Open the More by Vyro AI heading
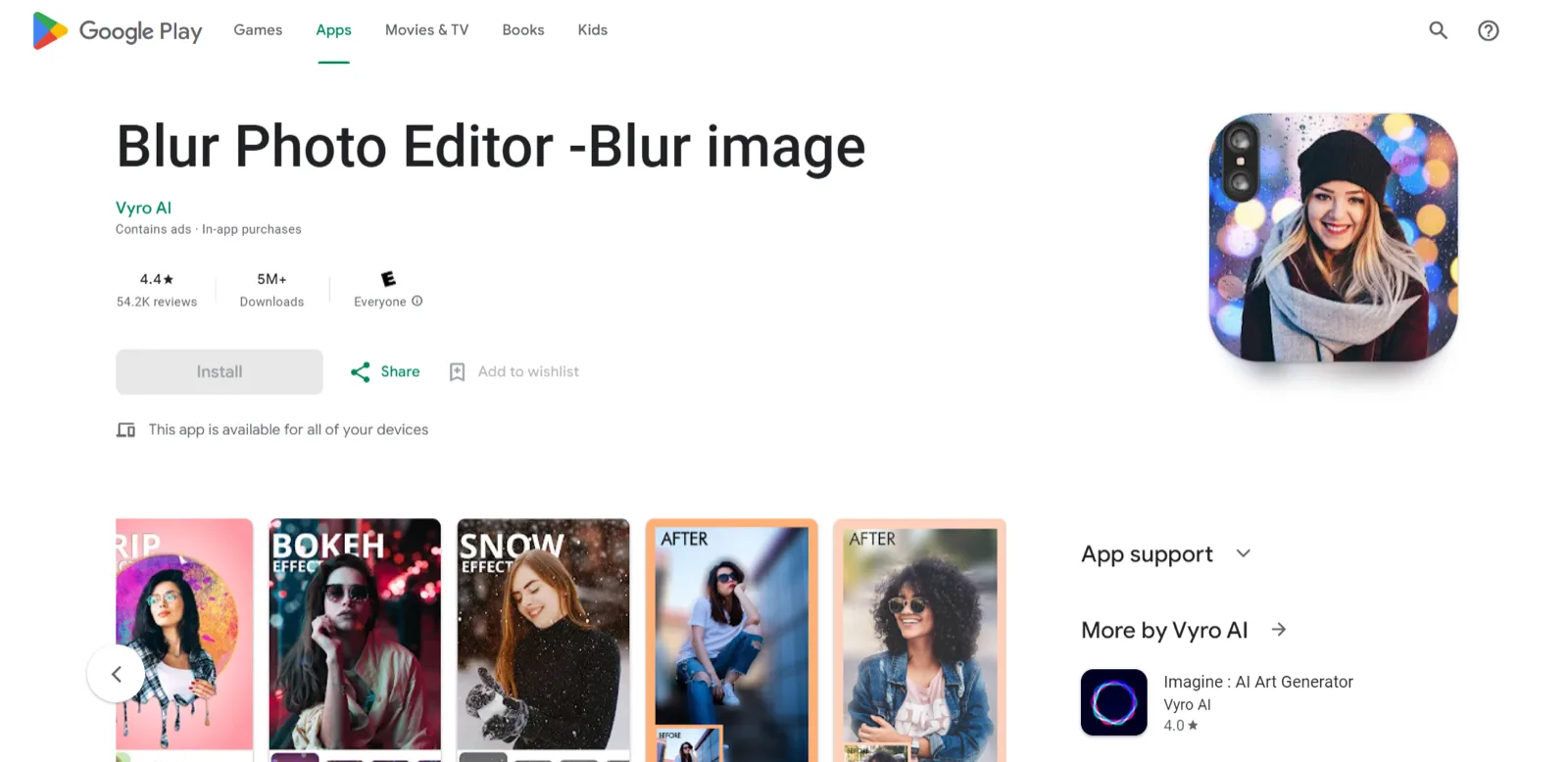The width and height of the screenshot is (1568, 762). (x=1164, y=630)
